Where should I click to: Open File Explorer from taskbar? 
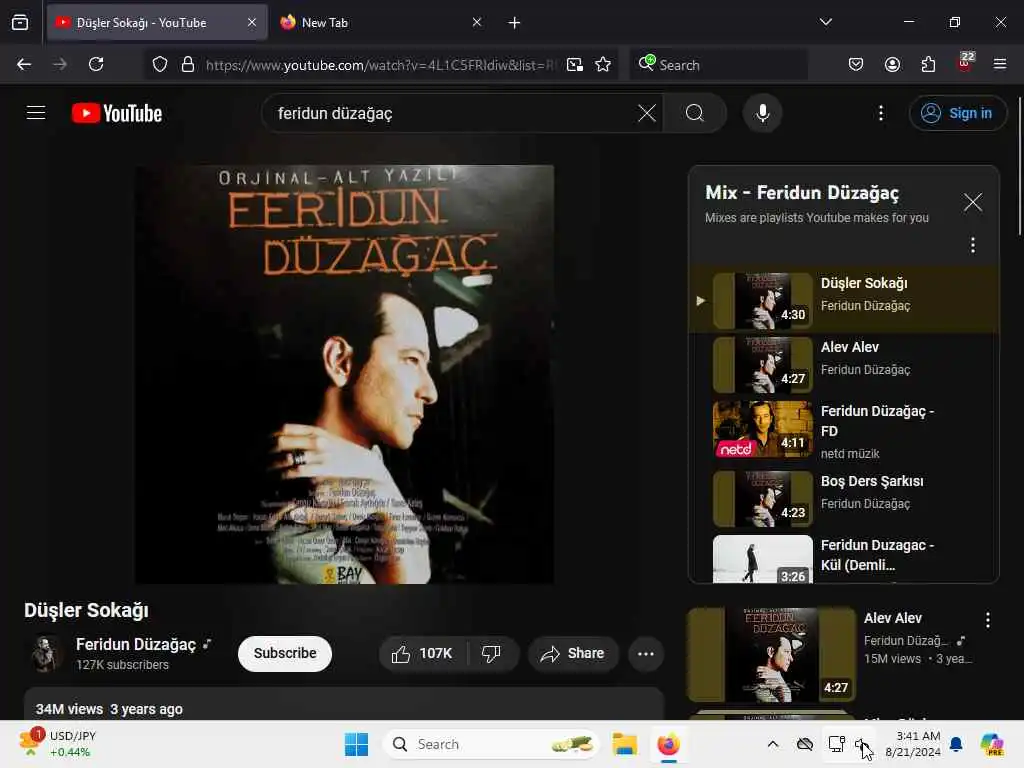[624, 744]
